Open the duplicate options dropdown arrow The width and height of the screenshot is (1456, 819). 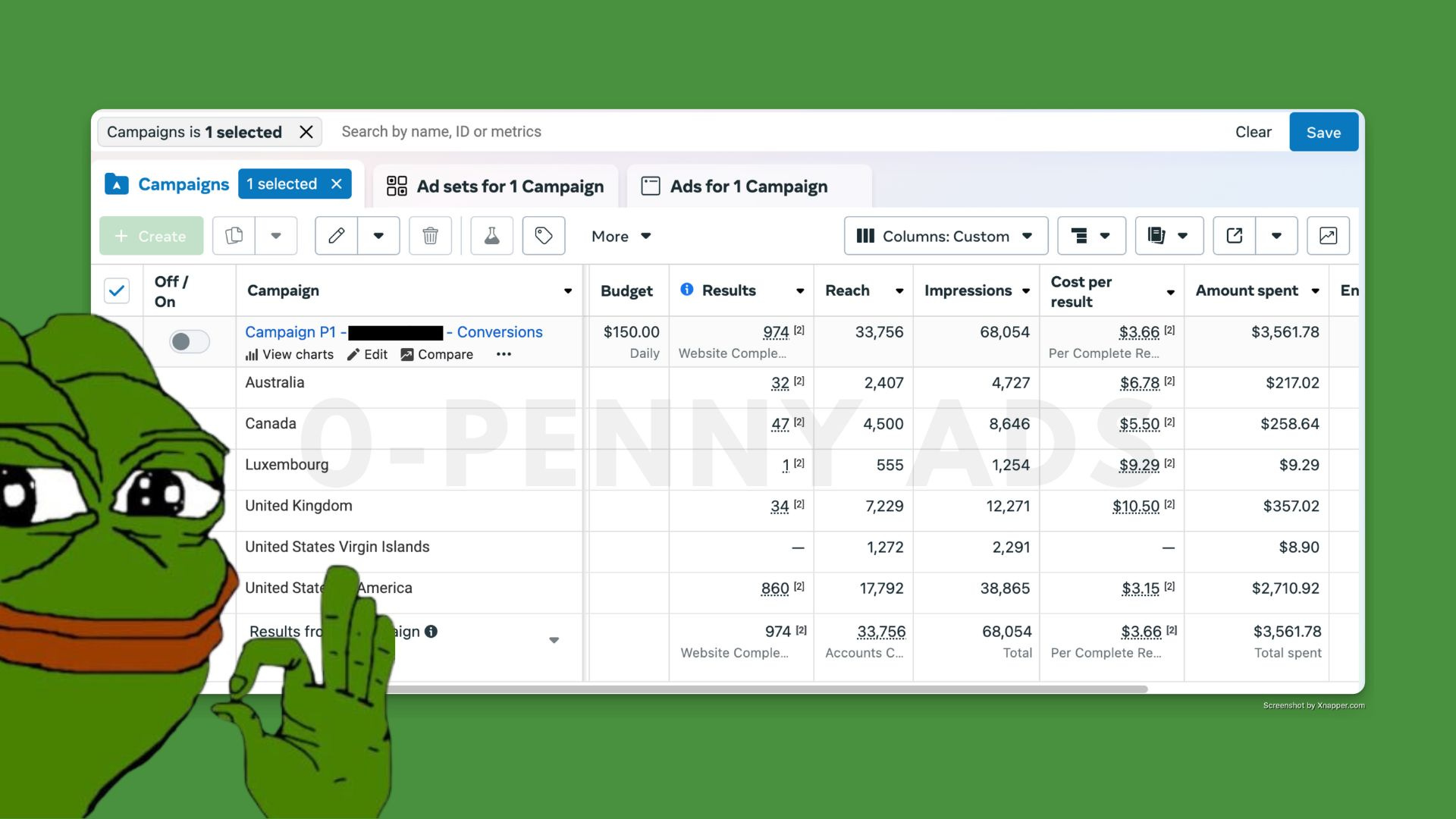[276, 236]
